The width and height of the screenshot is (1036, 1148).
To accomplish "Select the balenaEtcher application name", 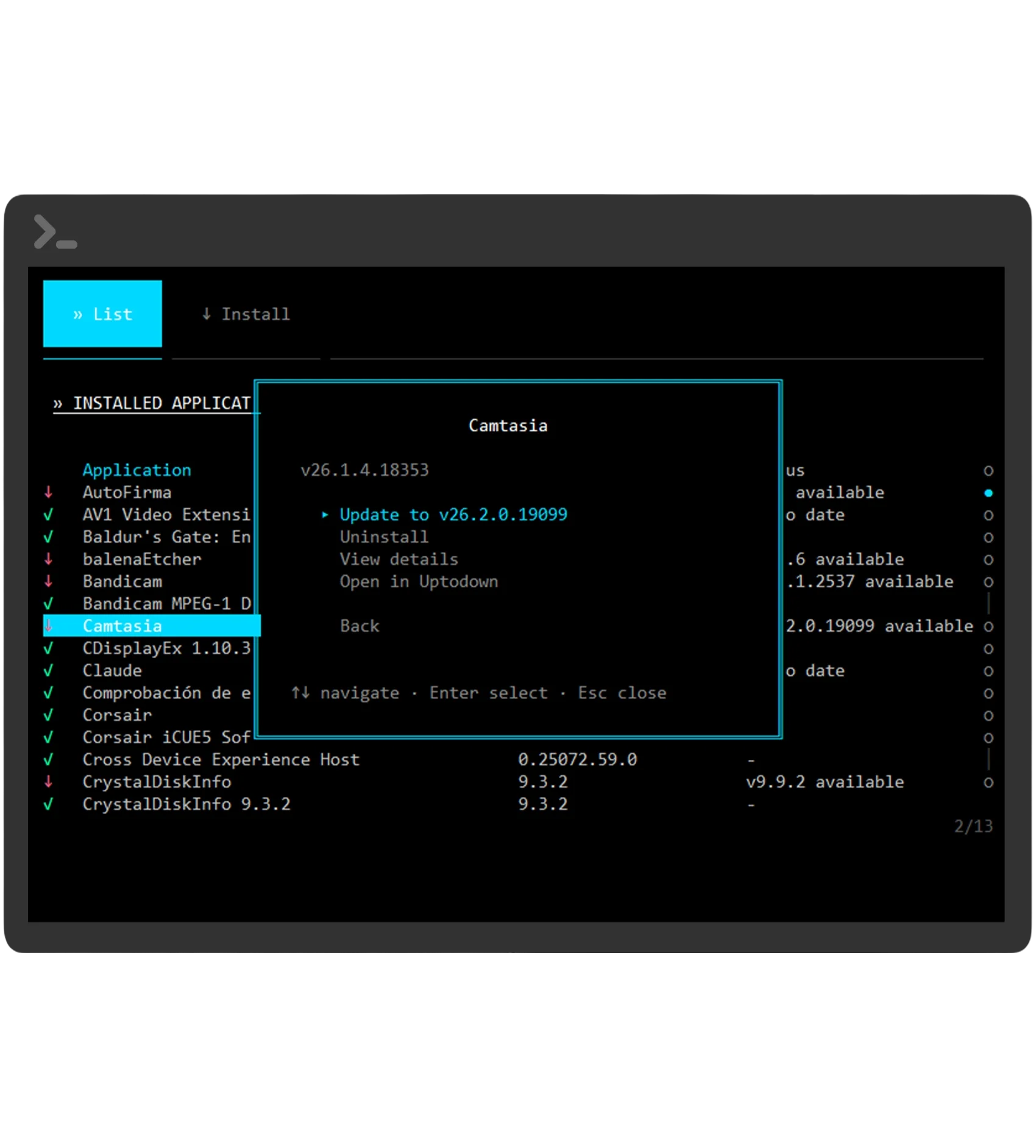I will (142, 559).
